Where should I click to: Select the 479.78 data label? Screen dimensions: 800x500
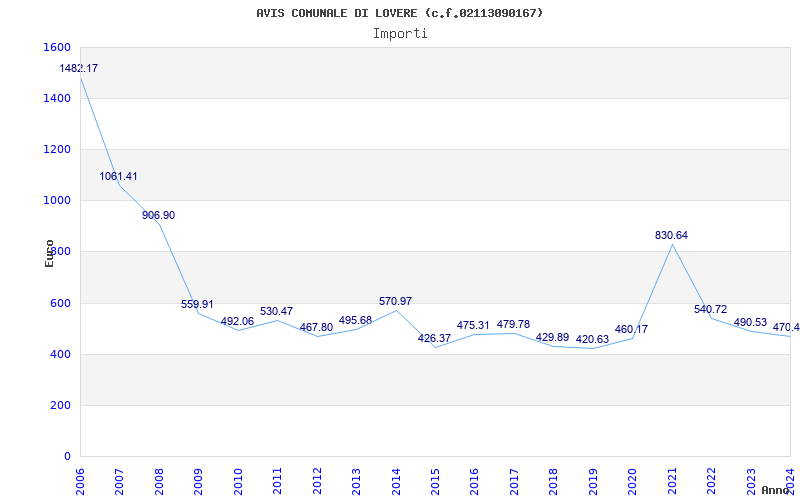(513, 324)
